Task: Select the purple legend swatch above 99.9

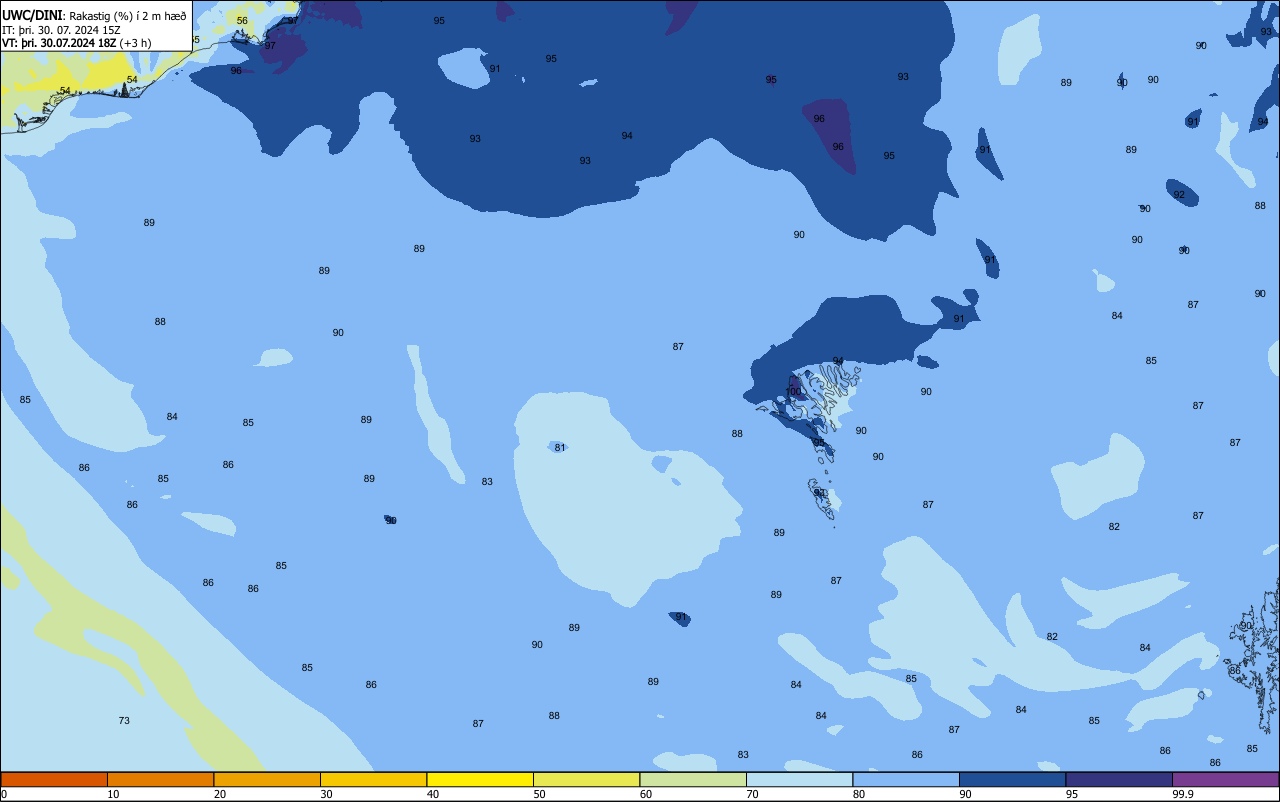Action: (1225, 779)
